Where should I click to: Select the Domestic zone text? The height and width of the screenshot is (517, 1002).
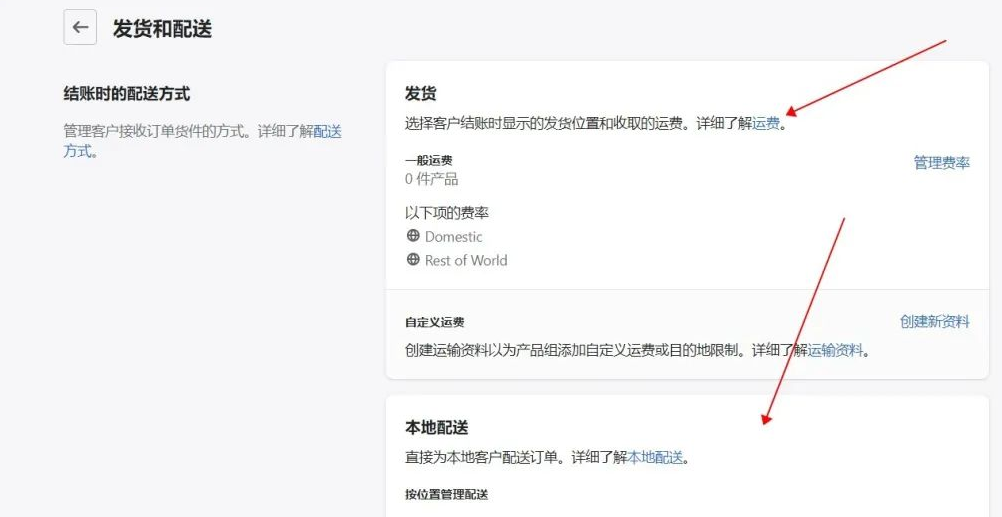tap(453, 237)
